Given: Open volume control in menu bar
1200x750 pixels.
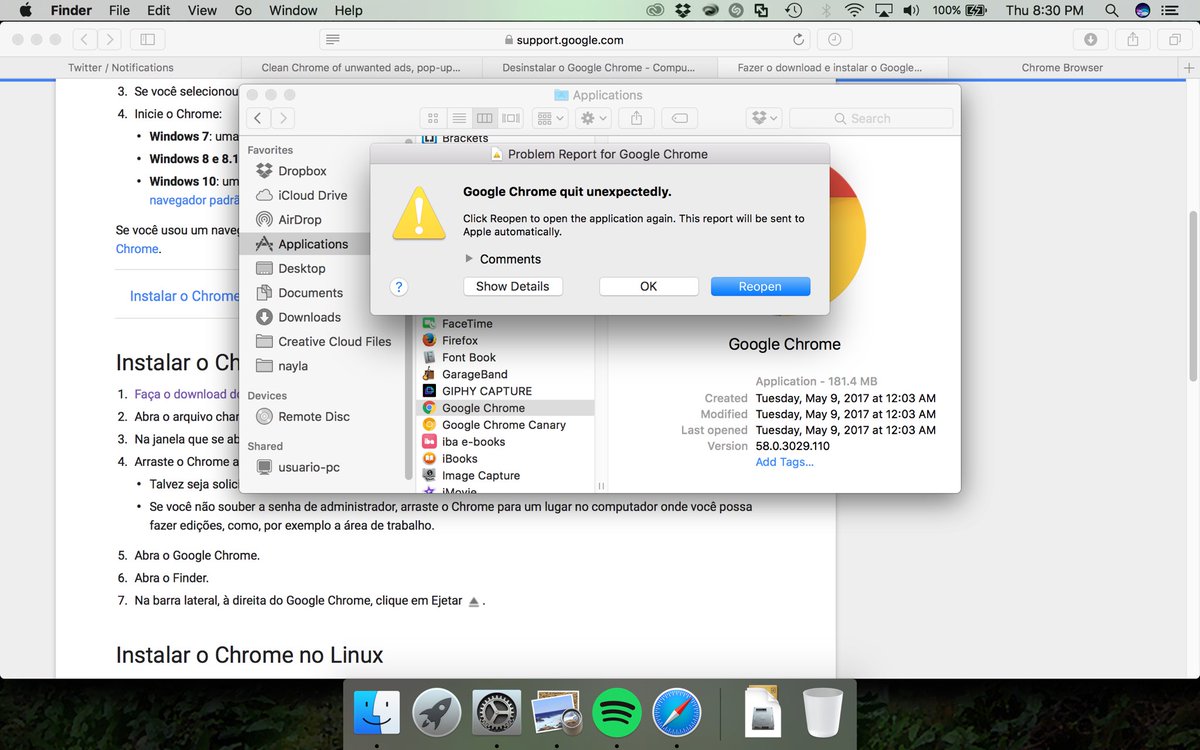Looking at the screenshot, I should pos(911,10).
